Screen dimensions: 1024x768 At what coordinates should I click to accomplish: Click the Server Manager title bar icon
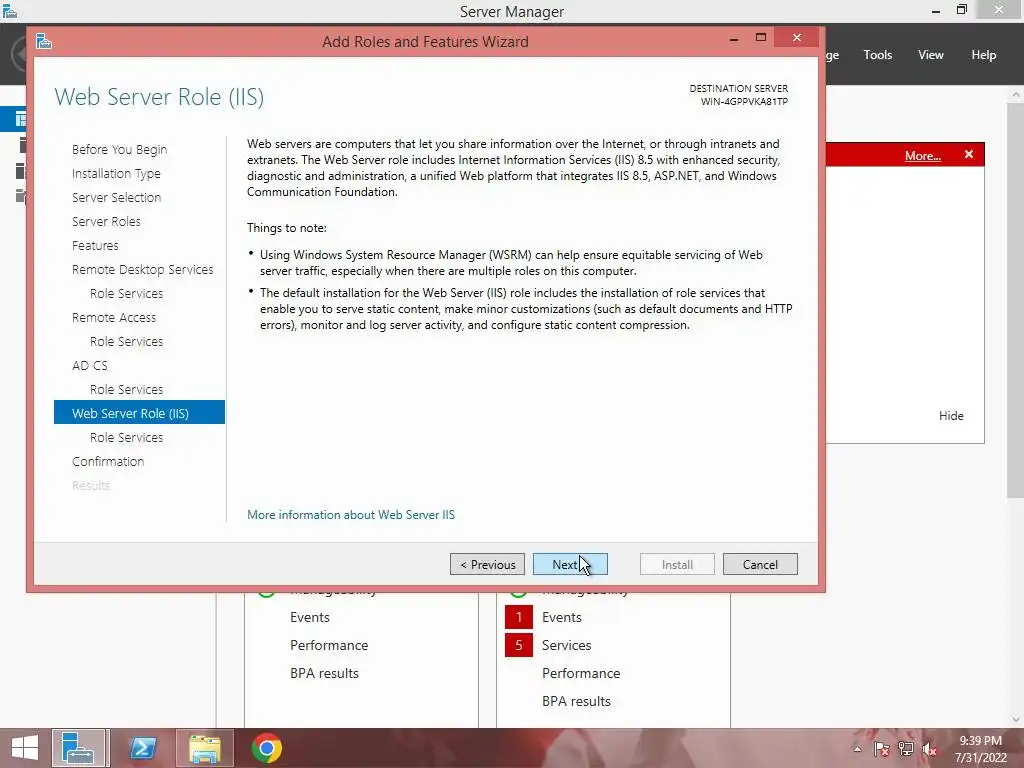coord(10,10)
